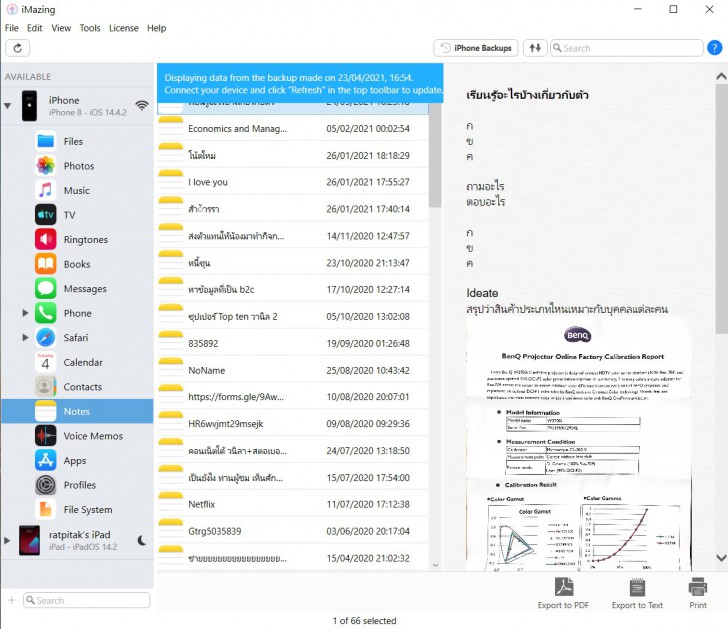
Task: Click the iPad sleep moon icon
Action: [142, 540]
